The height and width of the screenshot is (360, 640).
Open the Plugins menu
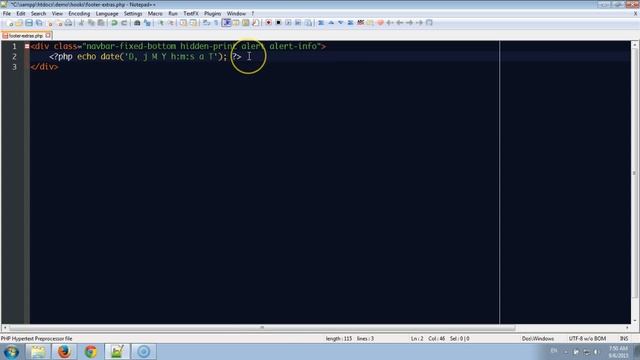tap(213, 13)
